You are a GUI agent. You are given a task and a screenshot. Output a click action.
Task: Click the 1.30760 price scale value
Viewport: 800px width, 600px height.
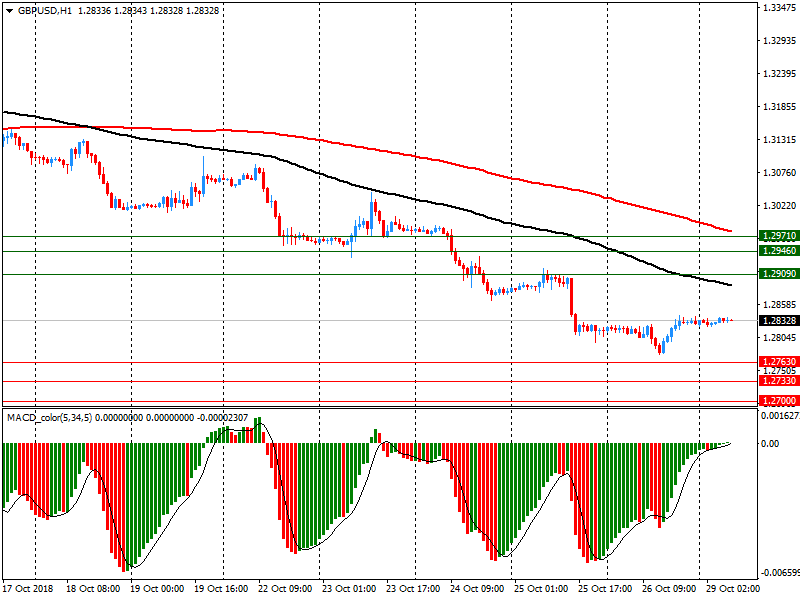(x=780, y=173)
